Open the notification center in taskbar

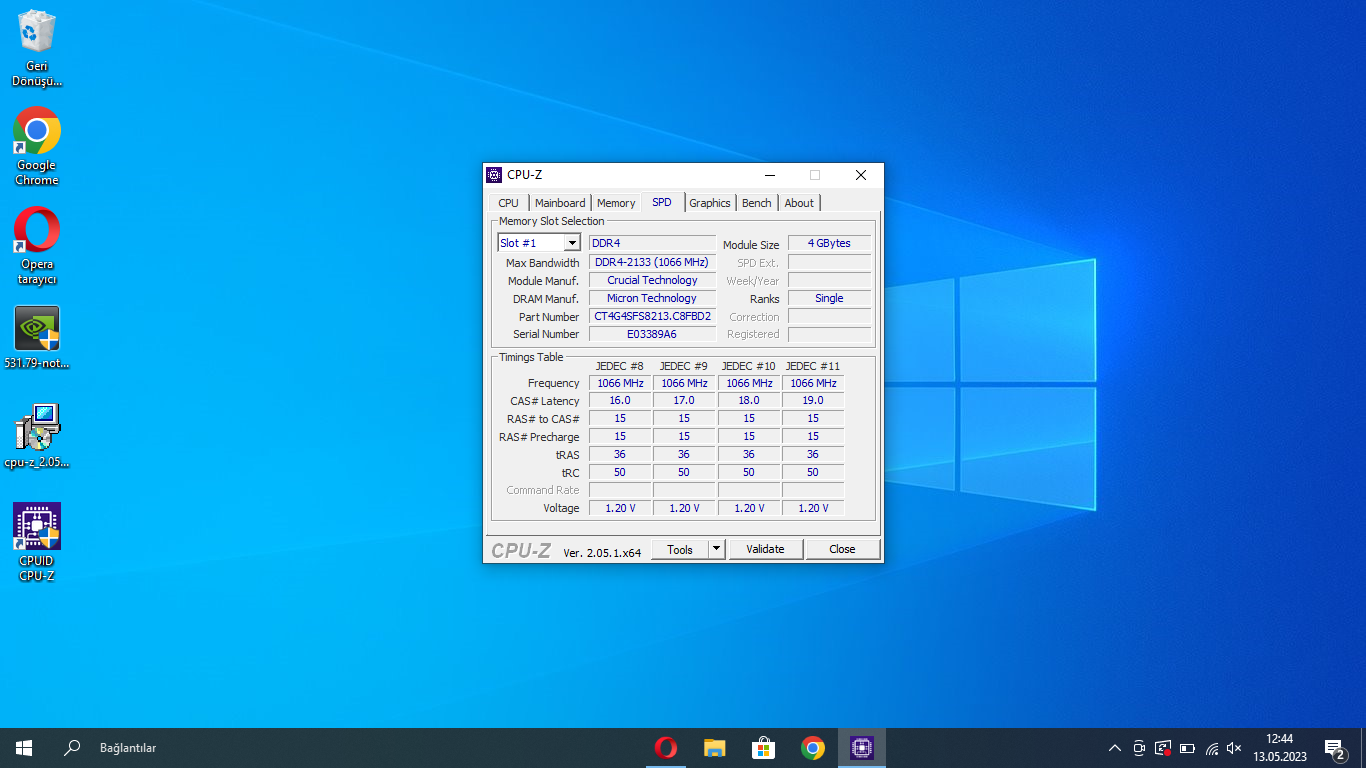(x=1334, y=748)
